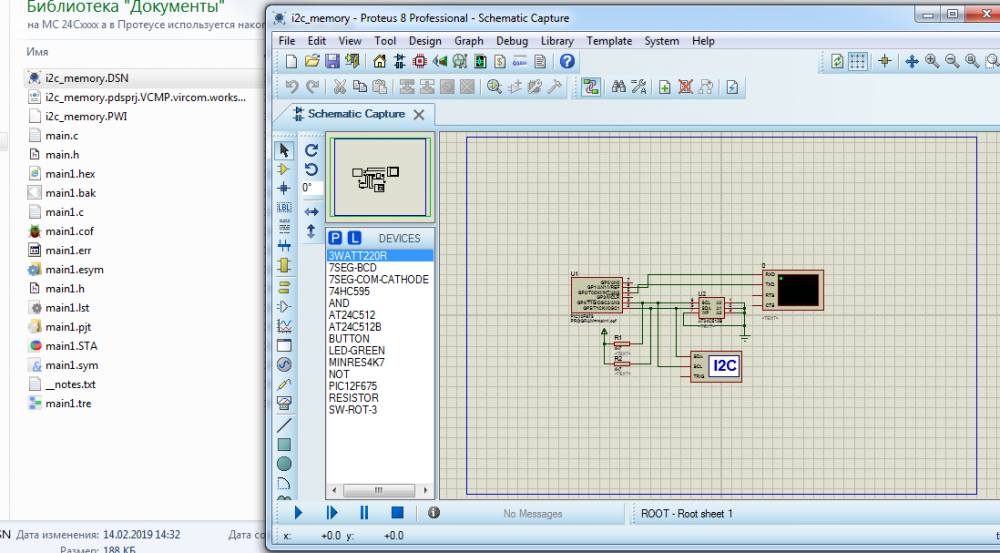Viewport: 1000px width, 553px height.
Task: Click the rotation angle input field
Action: 313,187
